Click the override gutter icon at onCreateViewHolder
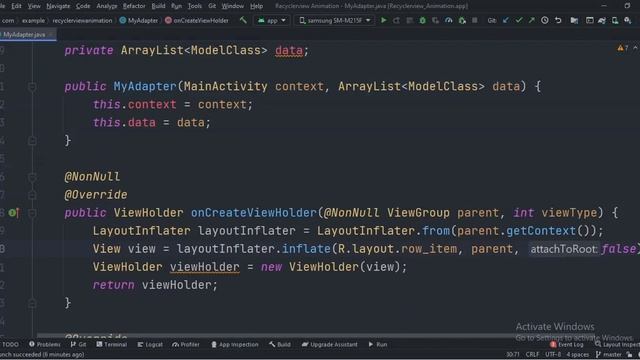This screenshot has width=640, height=360. (13, 213)
